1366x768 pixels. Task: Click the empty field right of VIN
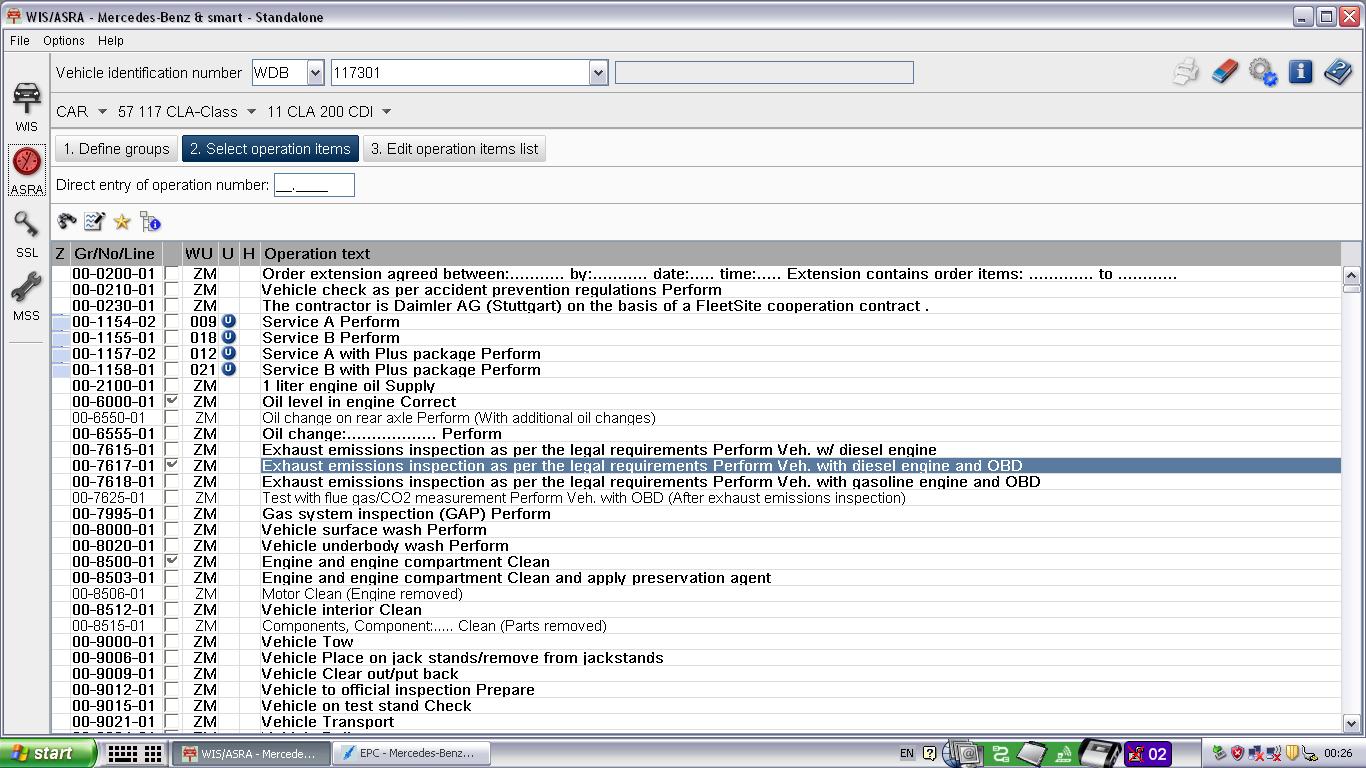(764, 72)
